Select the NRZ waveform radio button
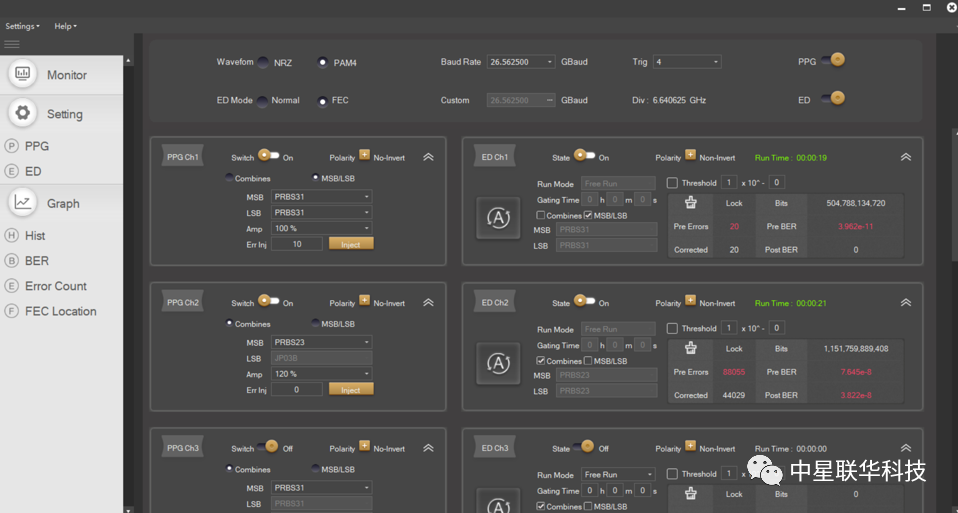Viewport: 958px width, 513px height. pyautogui.click(x=263, y=62)
